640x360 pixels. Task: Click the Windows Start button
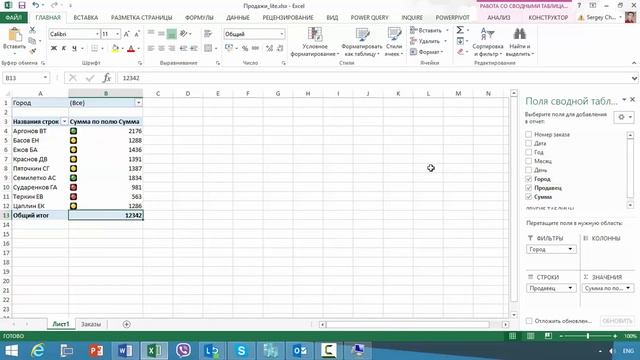[x=11, y=351]
